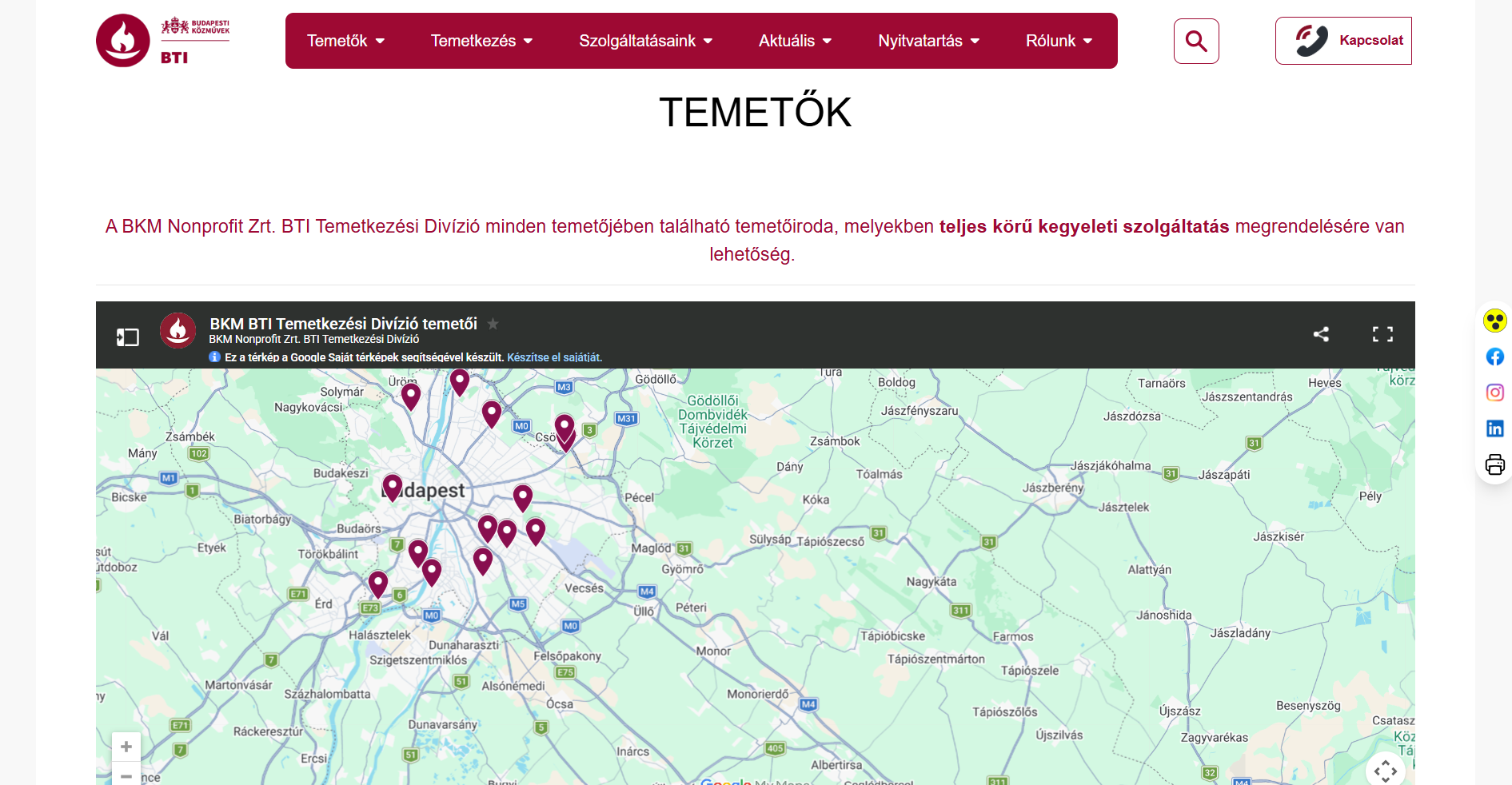Star the BKM BTI map
1512x785 pixels.
(x=493, y=324)
